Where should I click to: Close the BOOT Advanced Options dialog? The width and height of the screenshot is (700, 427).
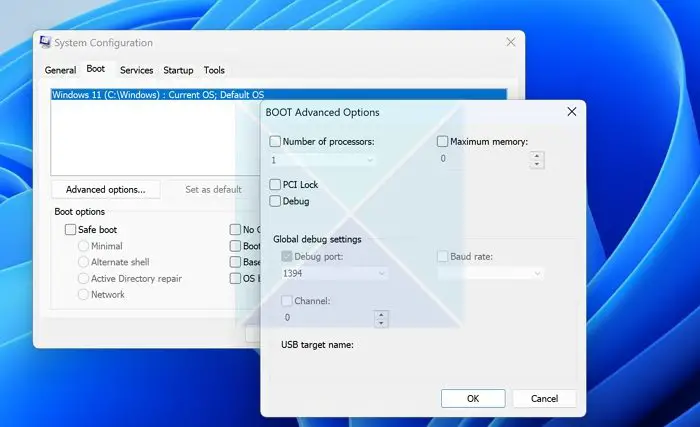[571, 112]
